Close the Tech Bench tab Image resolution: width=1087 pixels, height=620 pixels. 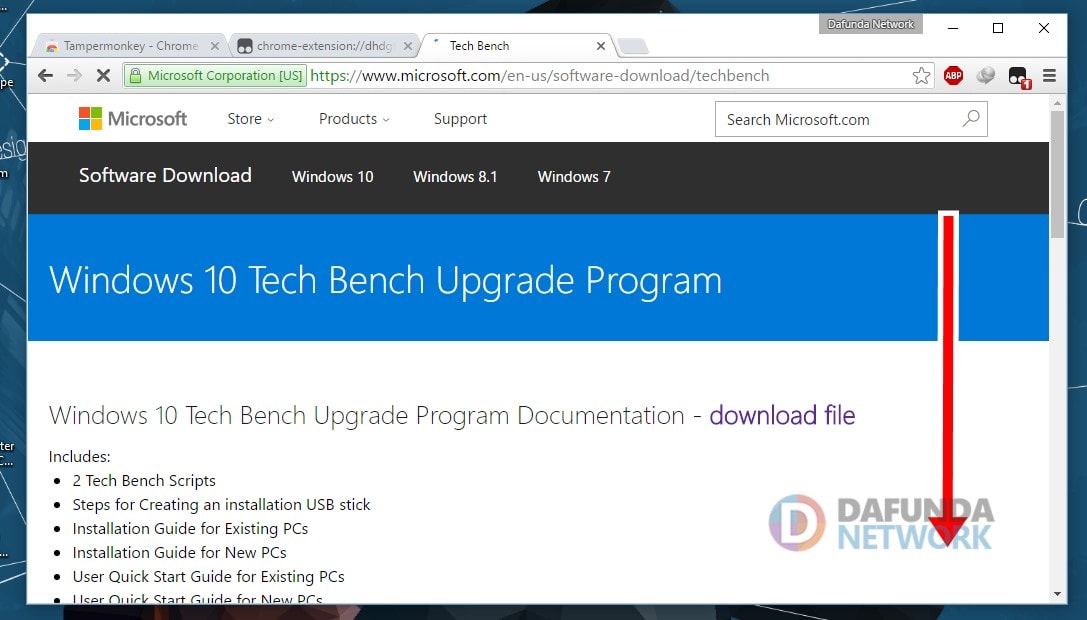(601, 46)
